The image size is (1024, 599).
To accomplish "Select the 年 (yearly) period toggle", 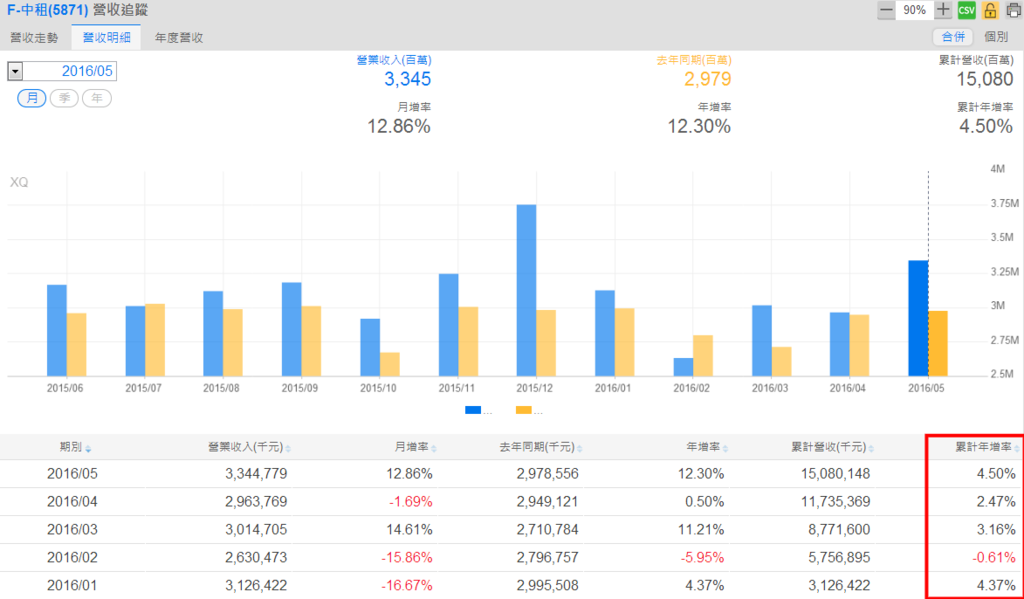I will pyautogui.click(x=97, y=99).
